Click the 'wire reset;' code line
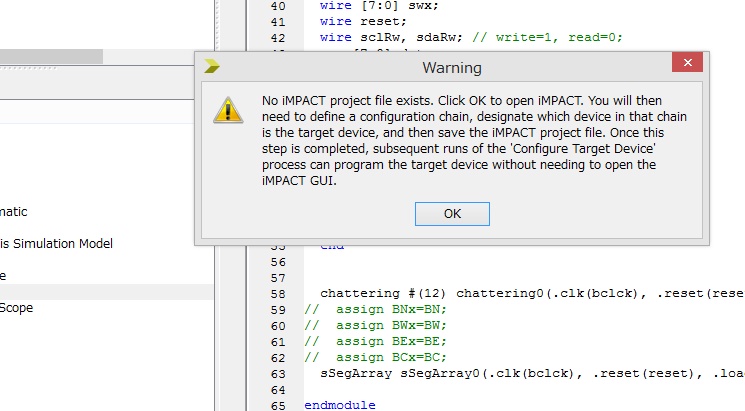The image size is (745, 411). point(351,21)
